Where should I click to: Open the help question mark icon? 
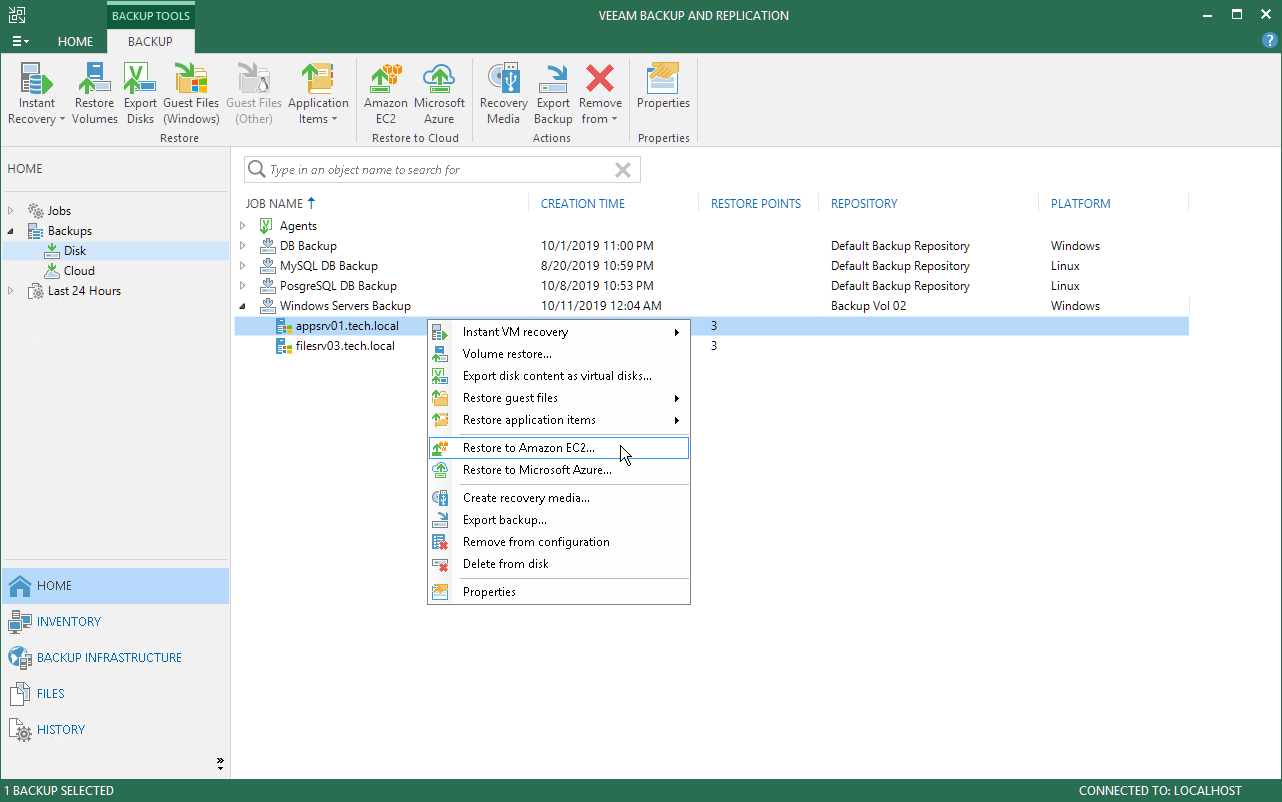[x=1270, y=41]
